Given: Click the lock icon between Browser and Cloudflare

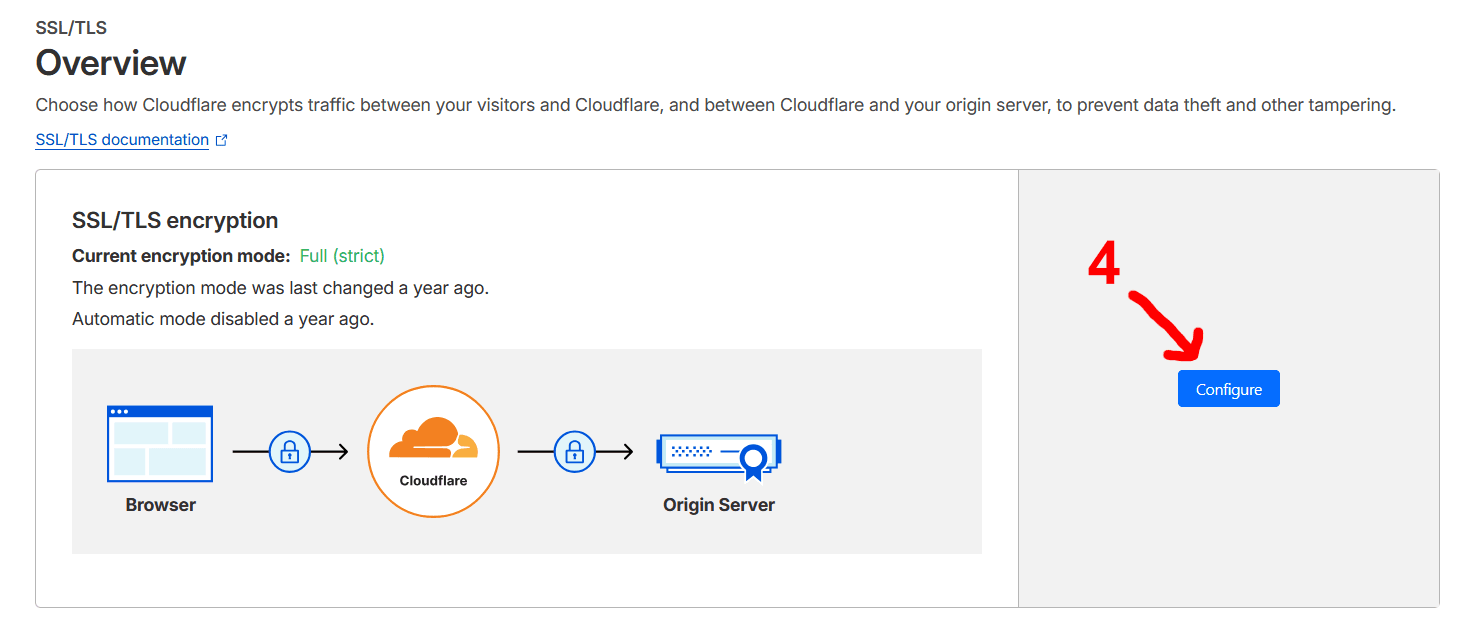Looking at the screenshot, I should point(290,451).
